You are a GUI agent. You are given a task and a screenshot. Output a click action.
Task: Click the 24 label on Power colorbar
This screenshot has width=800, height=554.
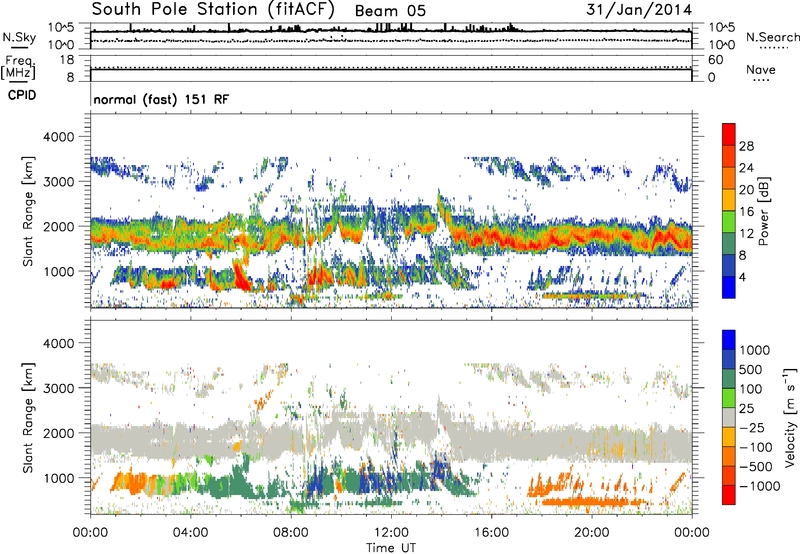(746, 168)
